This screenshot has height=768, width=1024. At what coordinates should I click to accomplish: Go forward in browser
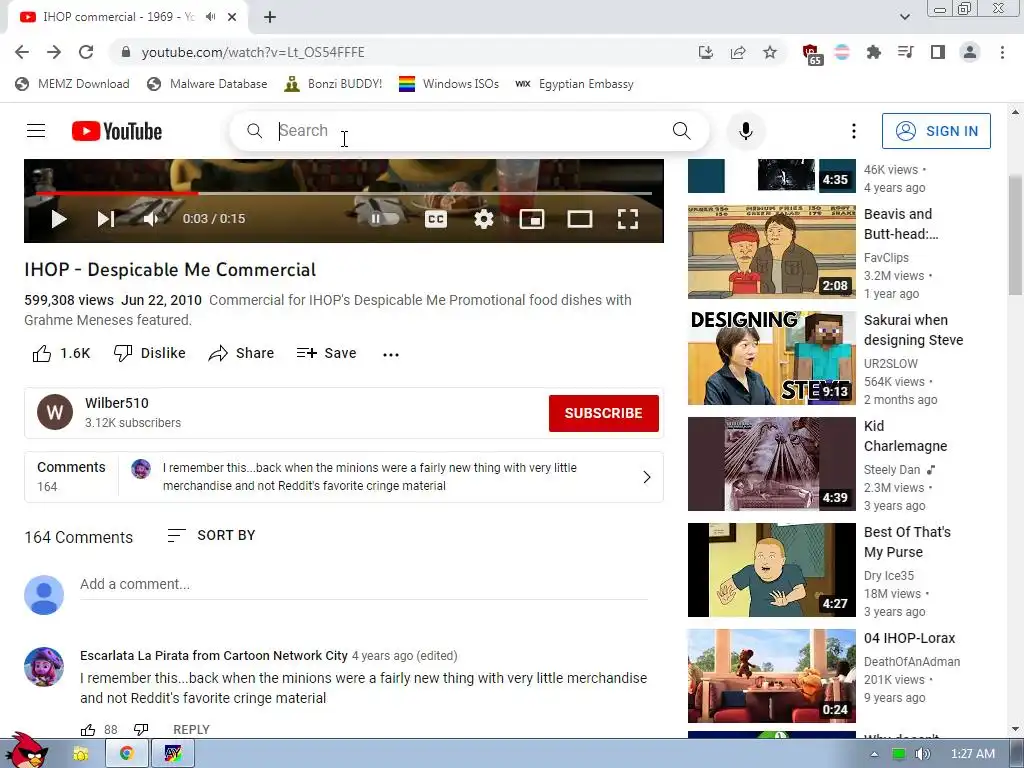coord(54,52)
